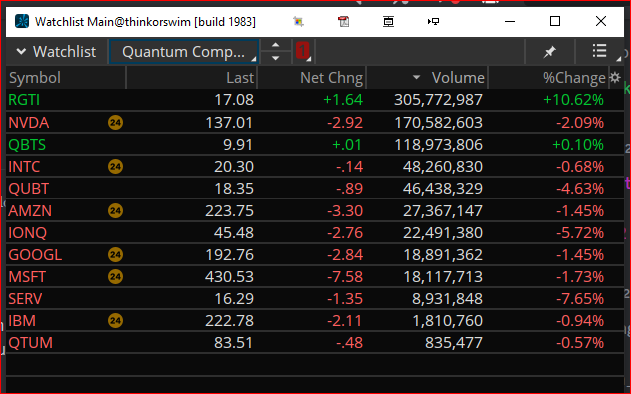
Task: Select the SERV symbol
Action: tap(25, 299)
